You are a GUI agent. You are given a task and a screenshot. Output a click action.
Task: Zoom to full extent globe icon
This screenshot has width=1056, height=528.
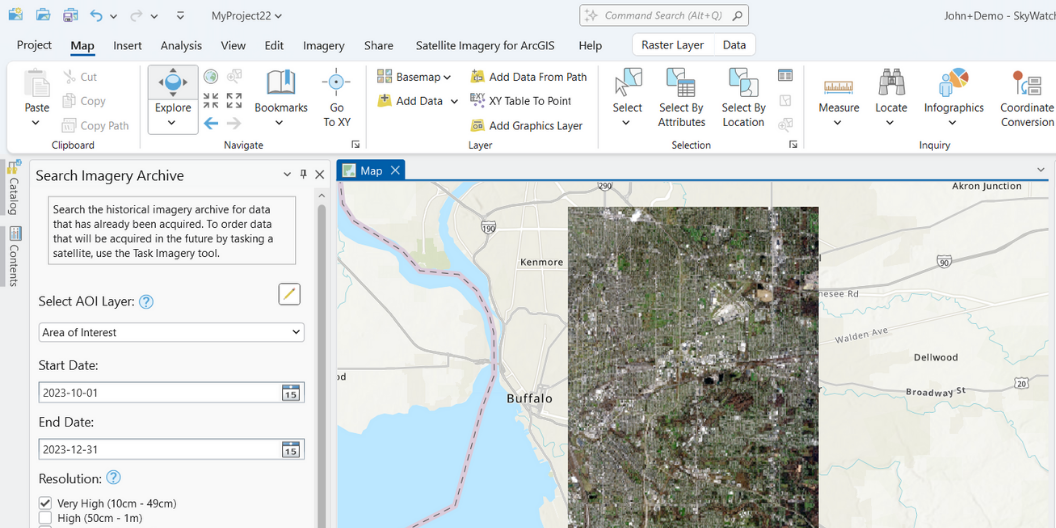pyautogui.click(x=211, y=76)
